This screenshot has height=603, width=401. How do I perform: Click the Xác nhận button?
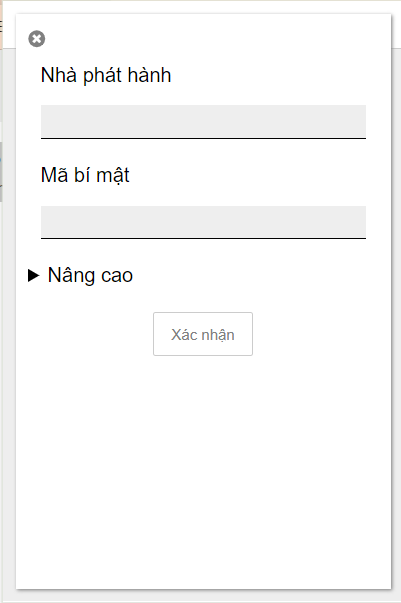tap(203, 334)
